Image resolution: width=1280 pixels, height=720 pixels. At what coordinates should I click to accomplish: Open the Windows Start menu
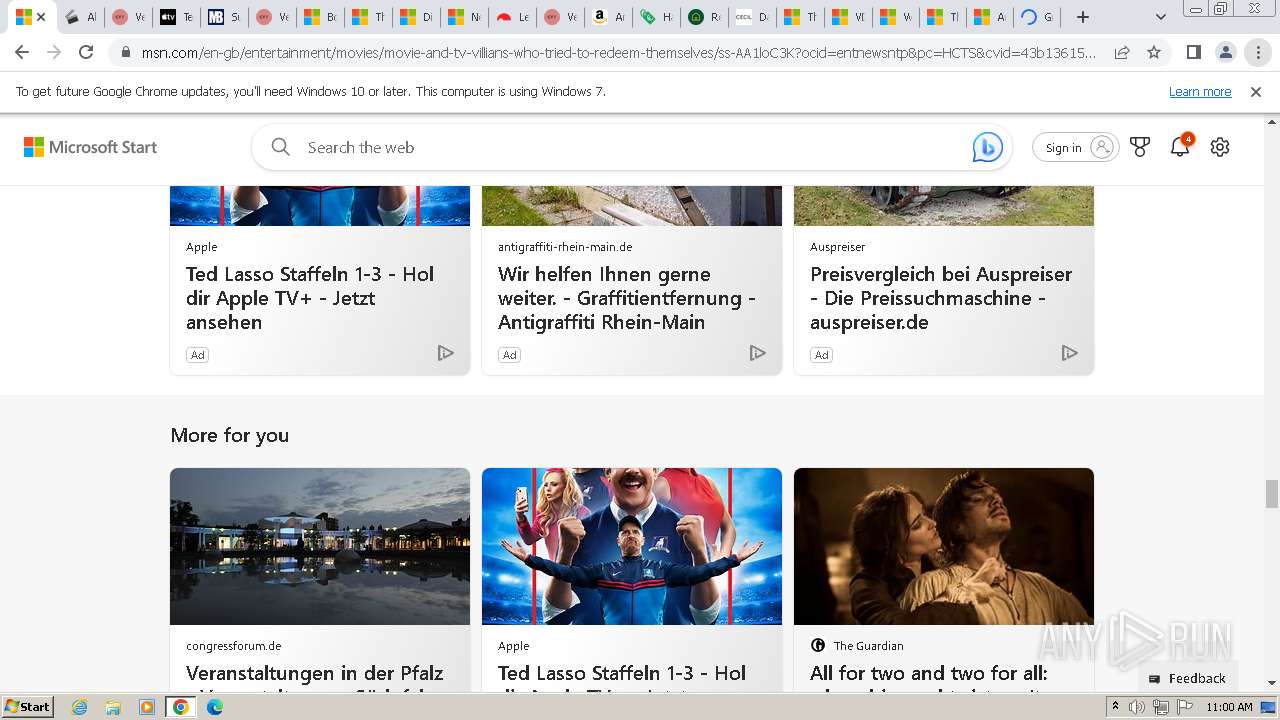pyautogui.click(x=28, y=707)
